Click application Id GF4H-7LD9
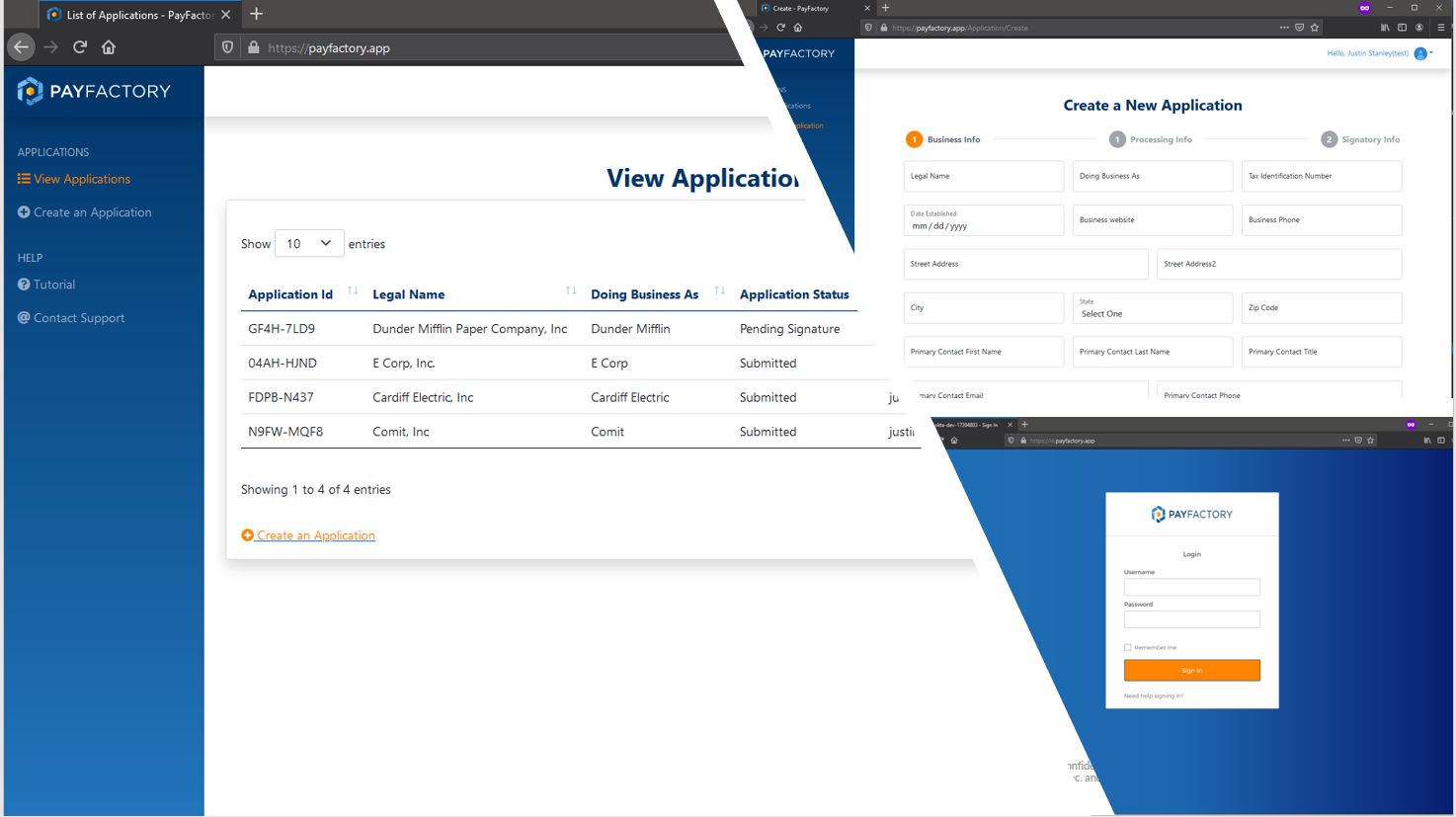The height and width of the screenshot is (817, 1456). click(282, 329)
